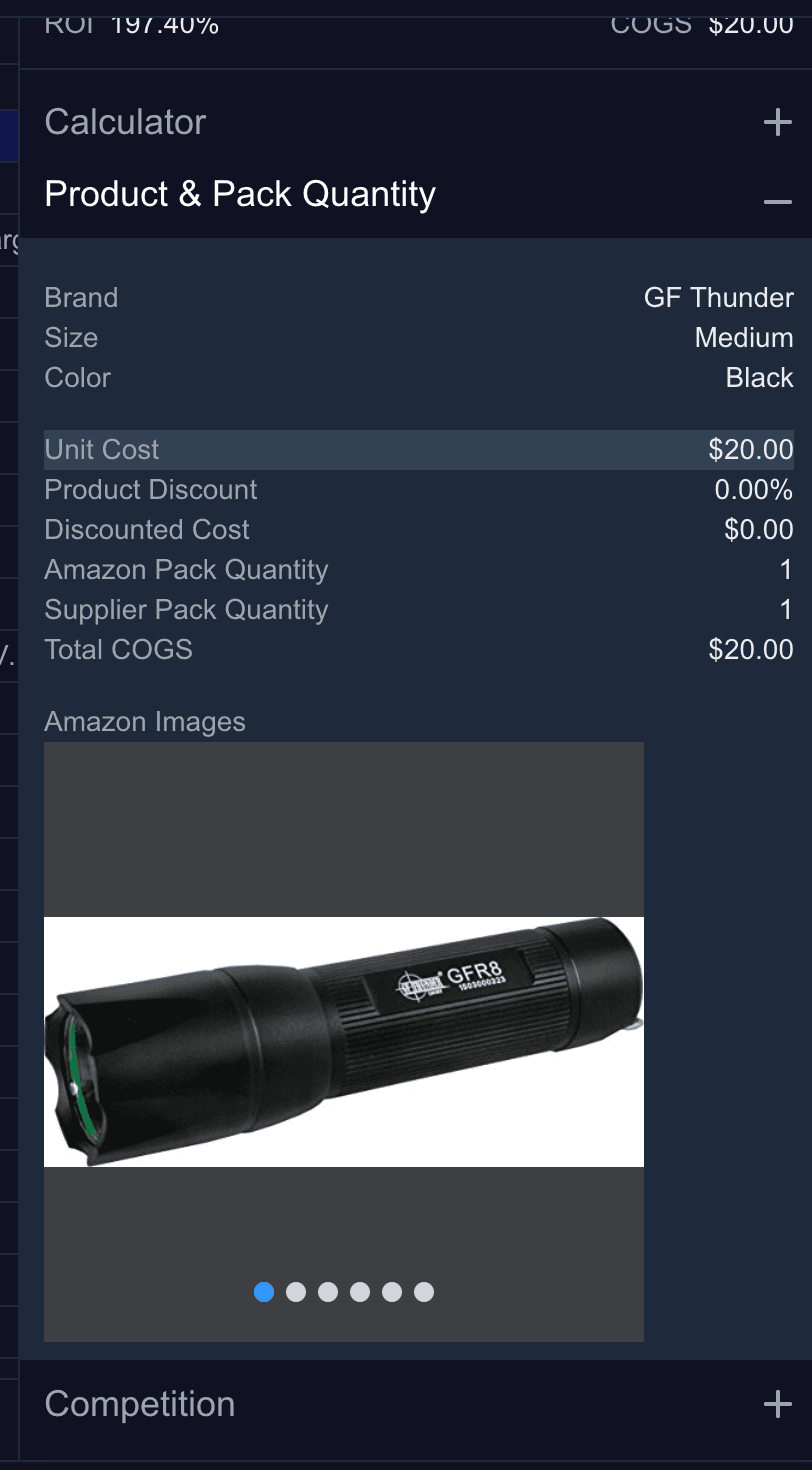Select the first blue carousel dot
The width and height of the screenshot is (812, 1470).
click(x=264, y=1292)
